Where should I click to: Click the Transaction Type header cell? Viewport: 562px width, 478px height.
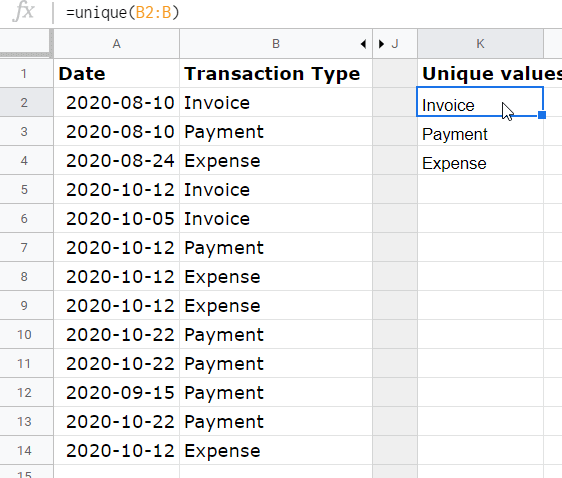tap(276, 73)
